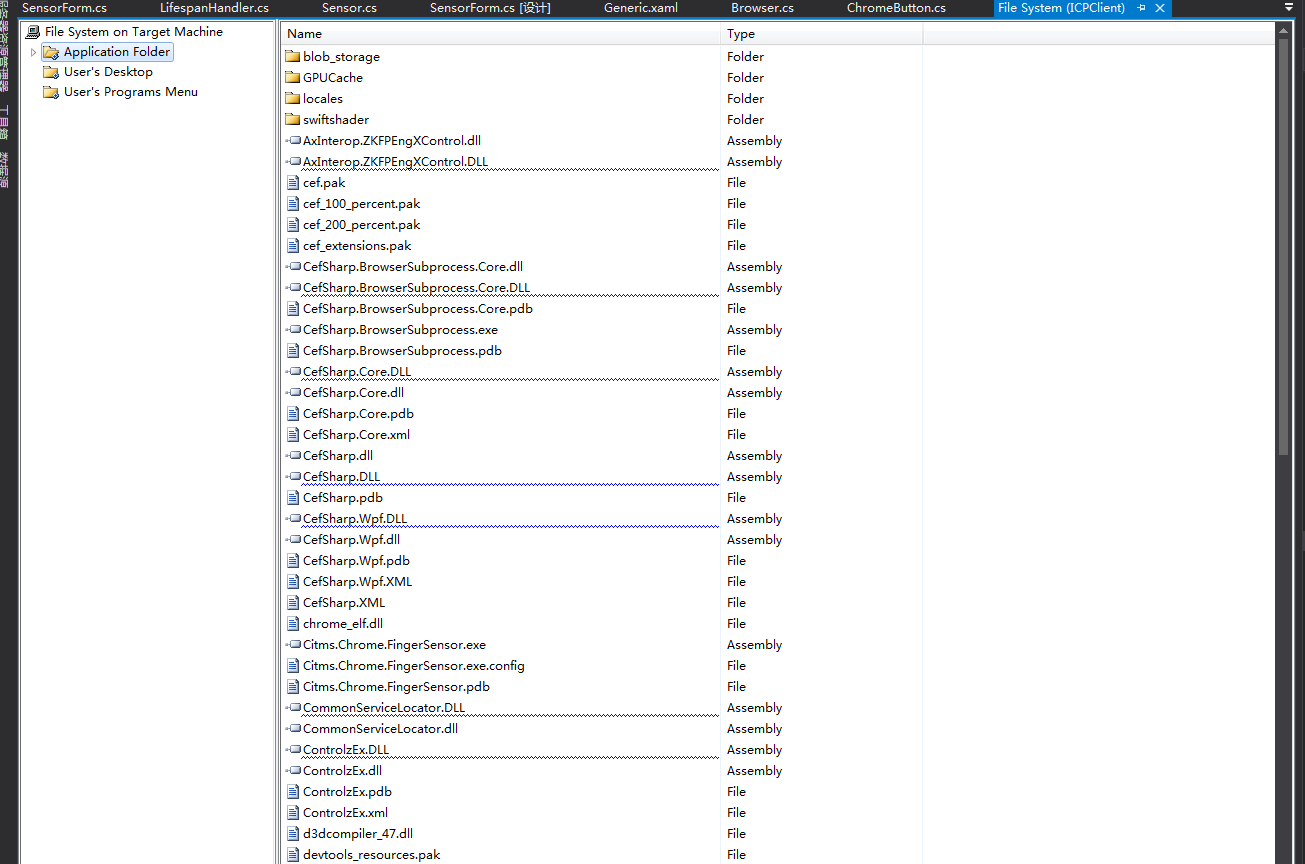1305x864 pixels.
Task: Select the User's Programs Menu tree label
Action: [x=131, y=92]
